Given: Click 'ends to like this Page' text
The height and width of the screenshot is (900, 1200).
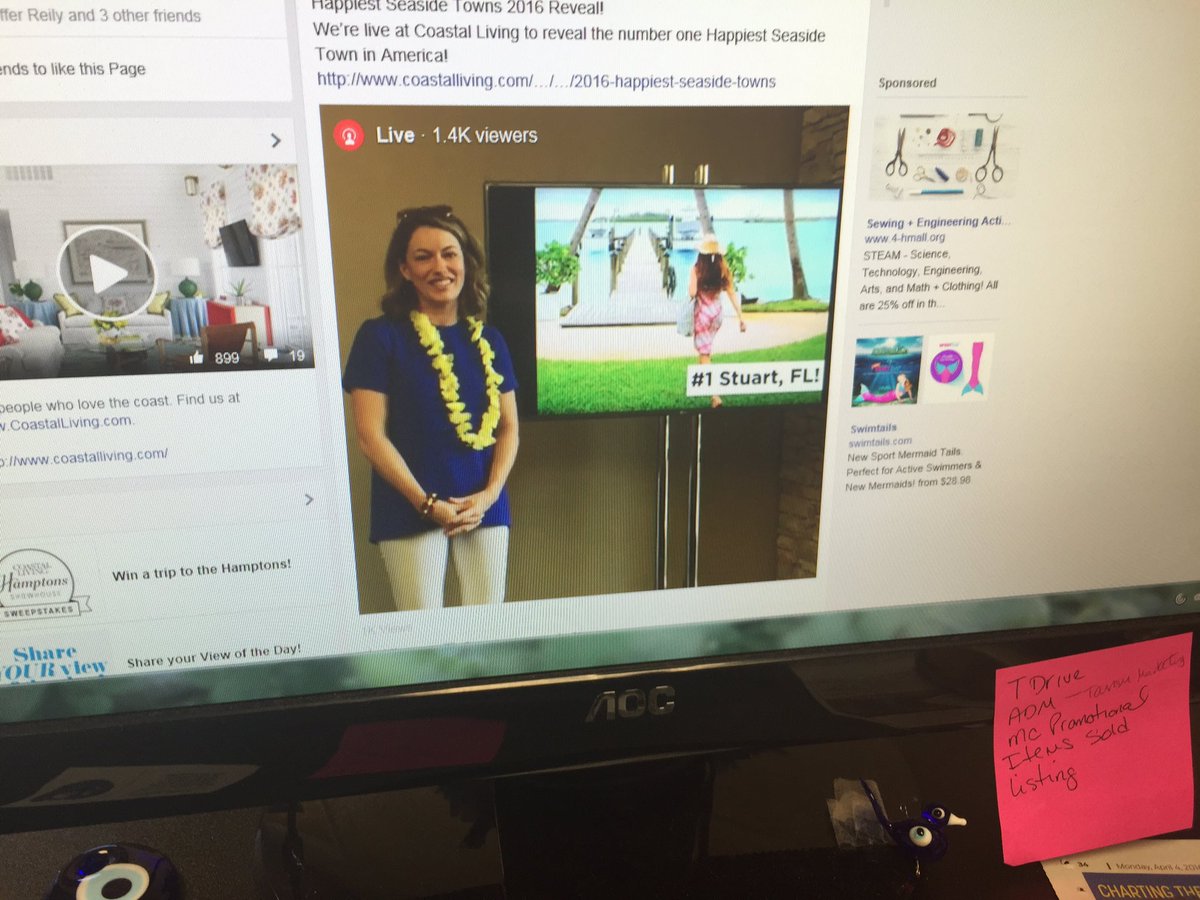Looking at the screenshot, I should tap(72, 69).
